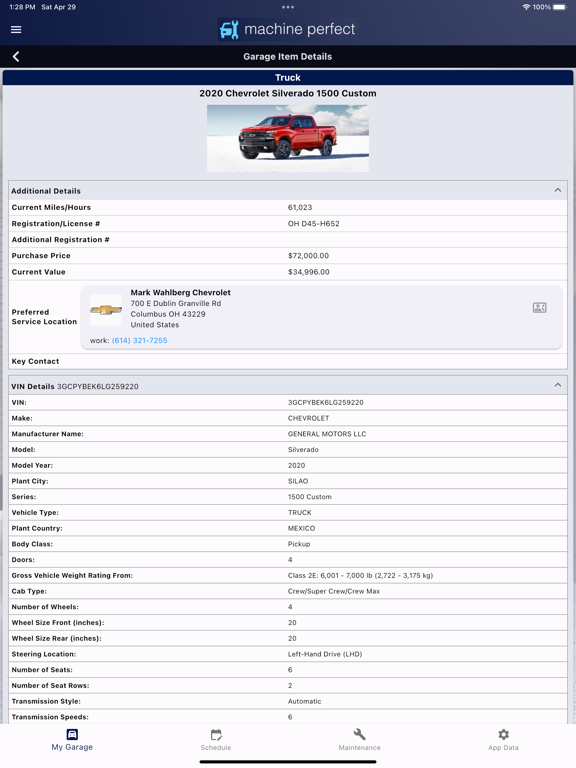Viewport: 576px width, 768px height.
Task: Tap title 2020 Chevrolet Silverado 1500 Custom
Action: coord(288,93)
